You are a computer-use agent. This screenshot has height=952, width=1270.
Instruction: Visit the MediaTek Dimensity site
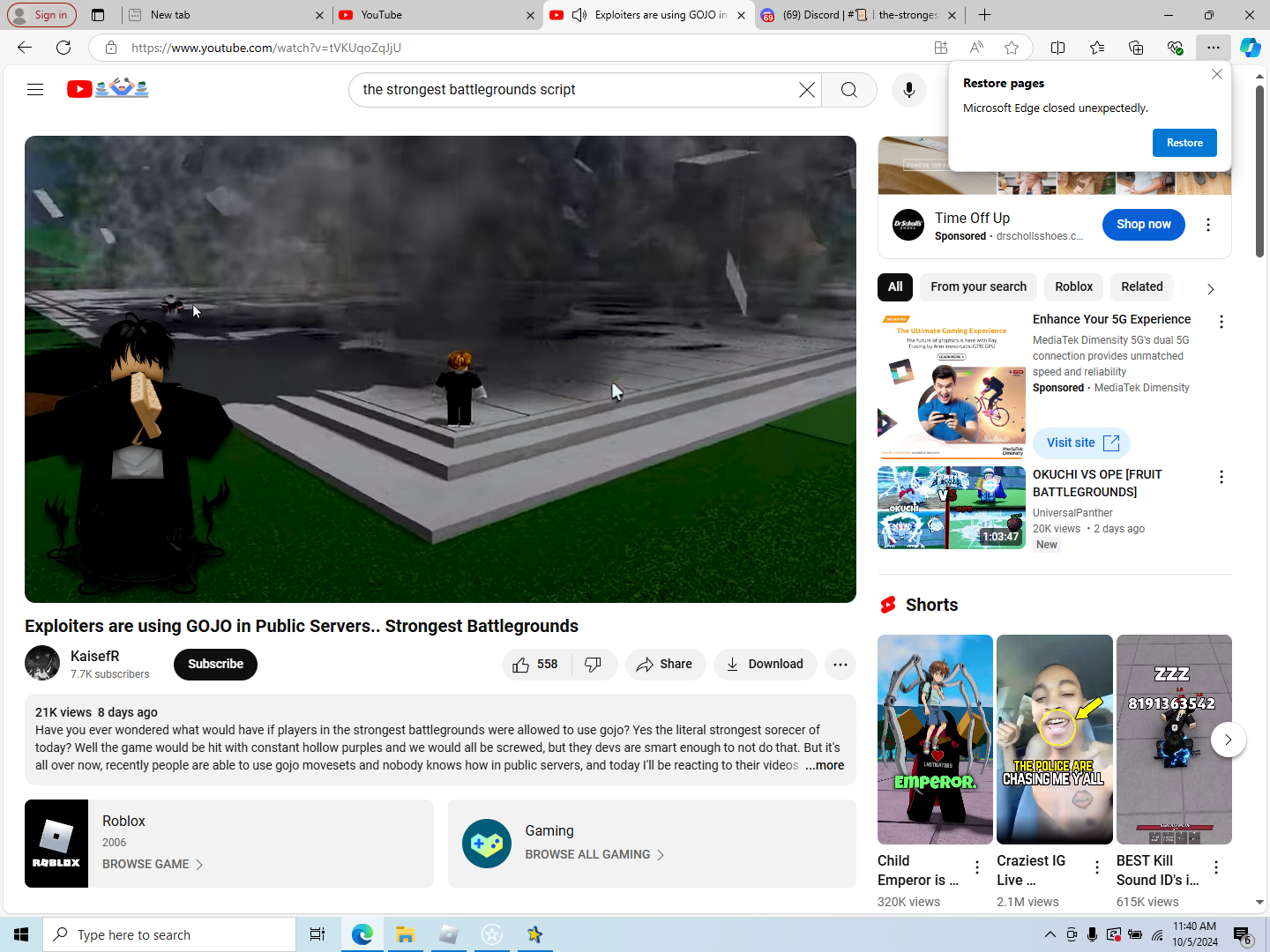point(1081,443)
